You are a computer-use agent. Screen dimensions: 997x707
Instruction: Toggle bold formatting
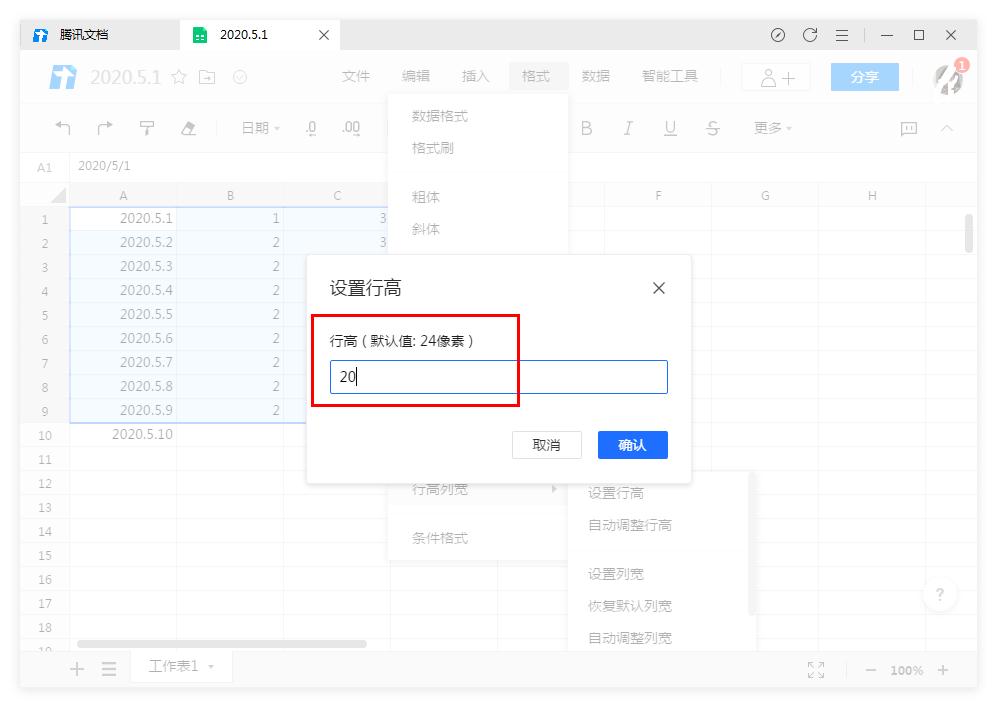(x=587, y=128)
